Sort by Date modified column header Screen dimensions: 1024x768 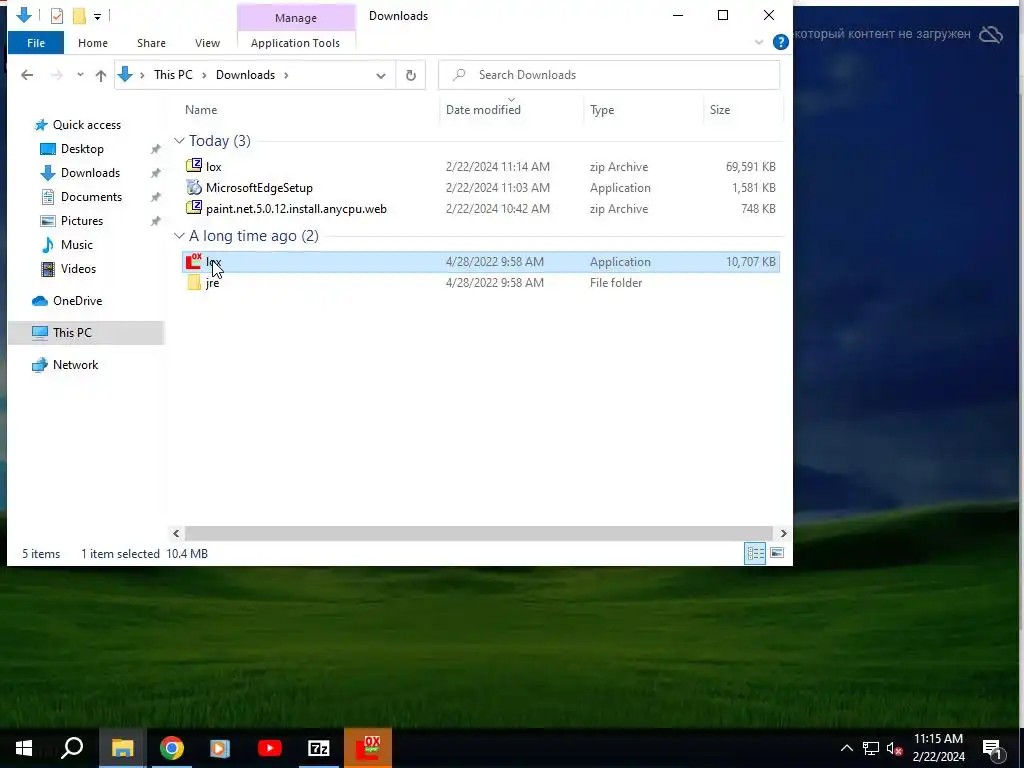[x=483, y=110]
